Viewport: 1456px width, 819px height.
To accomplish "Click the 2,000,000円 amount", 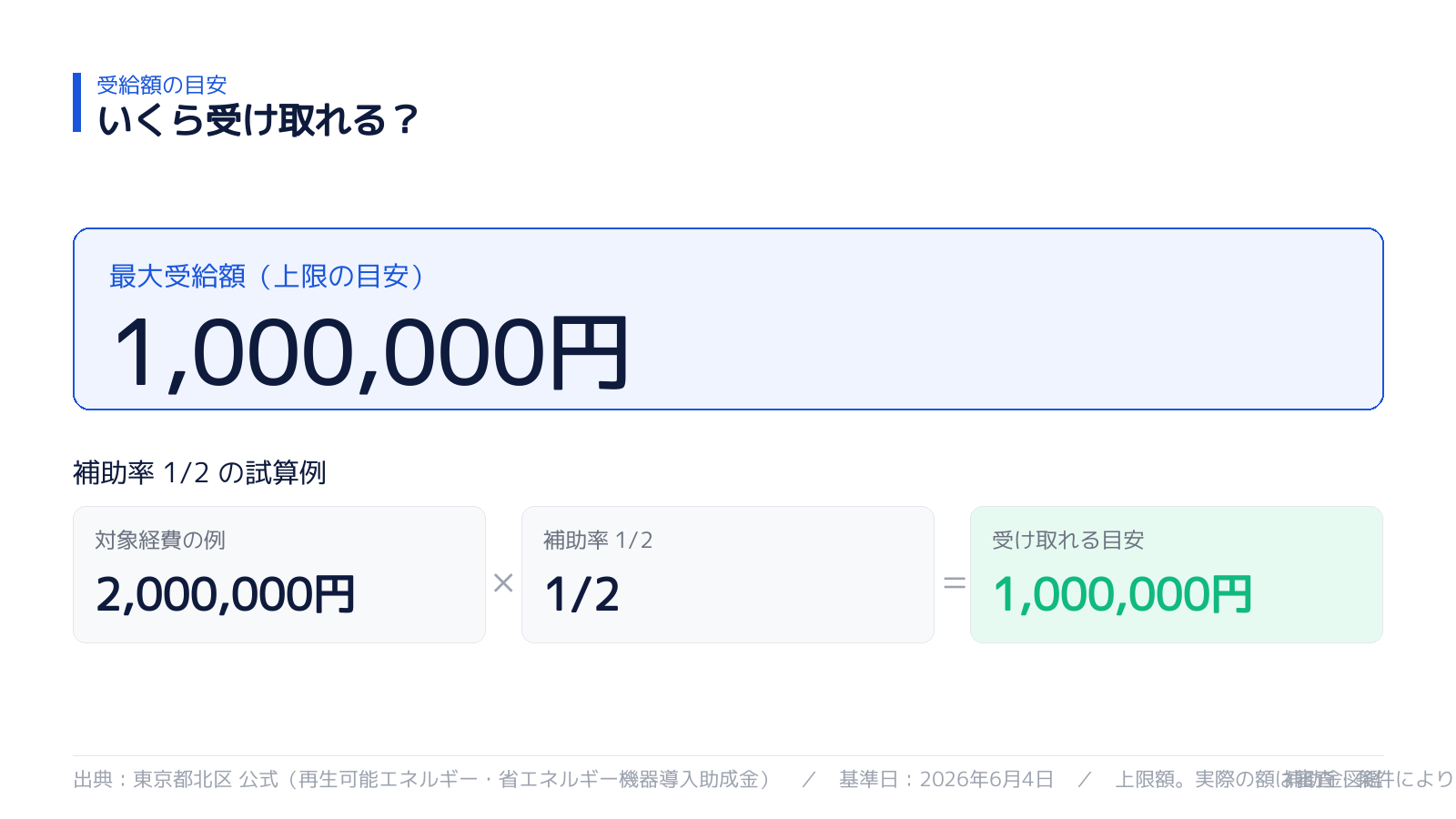I will click(225, 594).
